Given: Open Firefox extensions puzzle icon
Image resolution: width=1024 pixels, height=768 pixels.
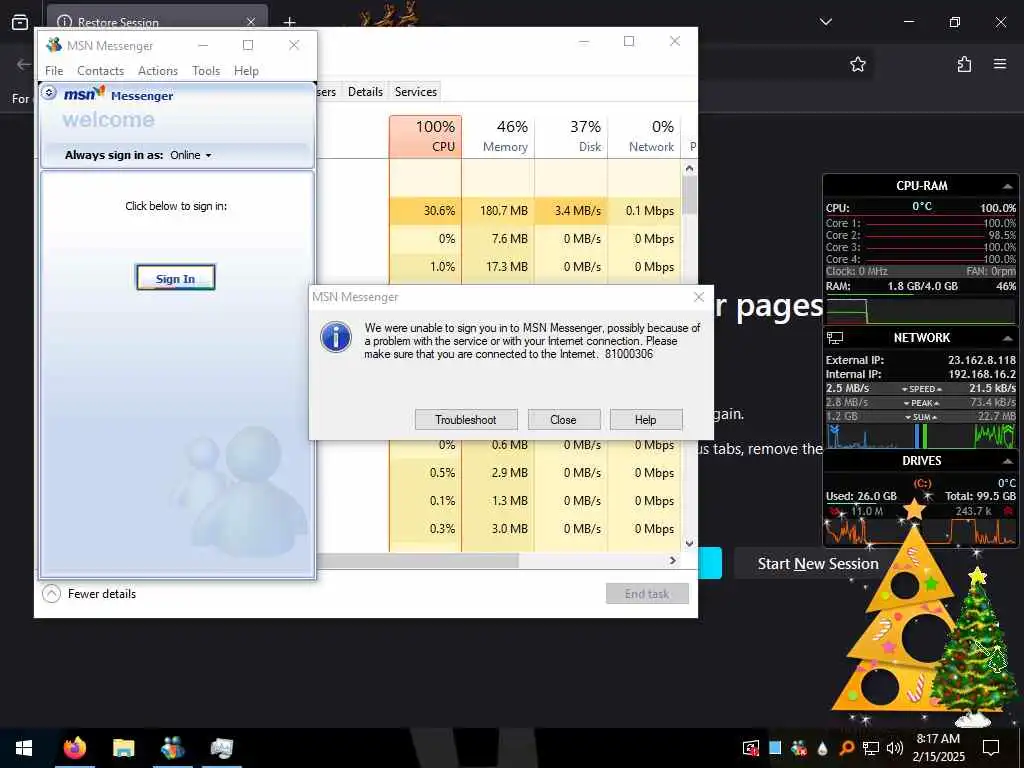Looking at the screenshot, I should (x=964, y=64).
